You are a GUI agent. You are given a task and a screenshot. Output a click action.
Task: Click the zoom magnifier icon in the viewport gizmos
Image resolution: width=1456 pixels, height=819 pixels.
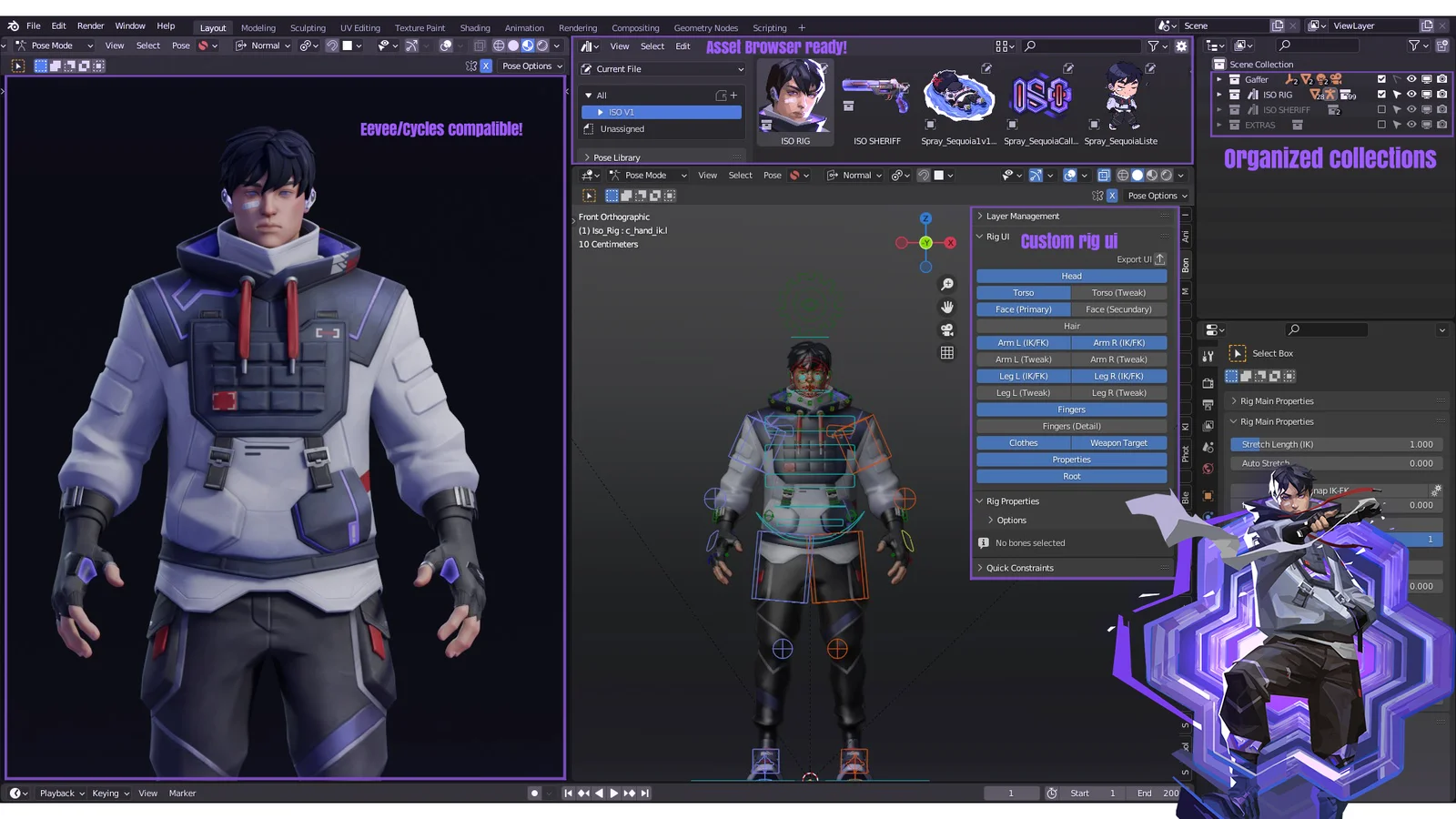click(x=946, y=284)
